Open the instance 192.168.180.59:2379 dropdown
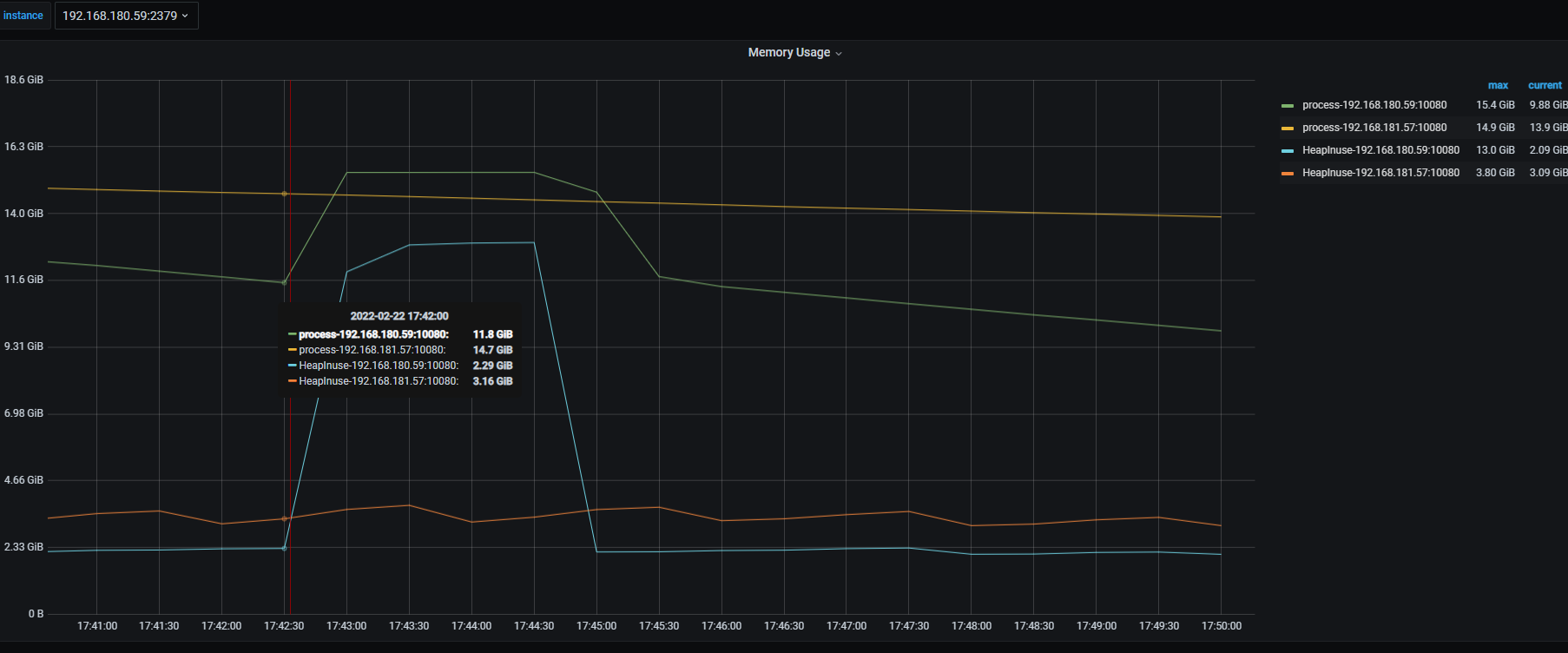Image resolution: width=1568 pixels, height=653 pixels. [x=126, y=16]
